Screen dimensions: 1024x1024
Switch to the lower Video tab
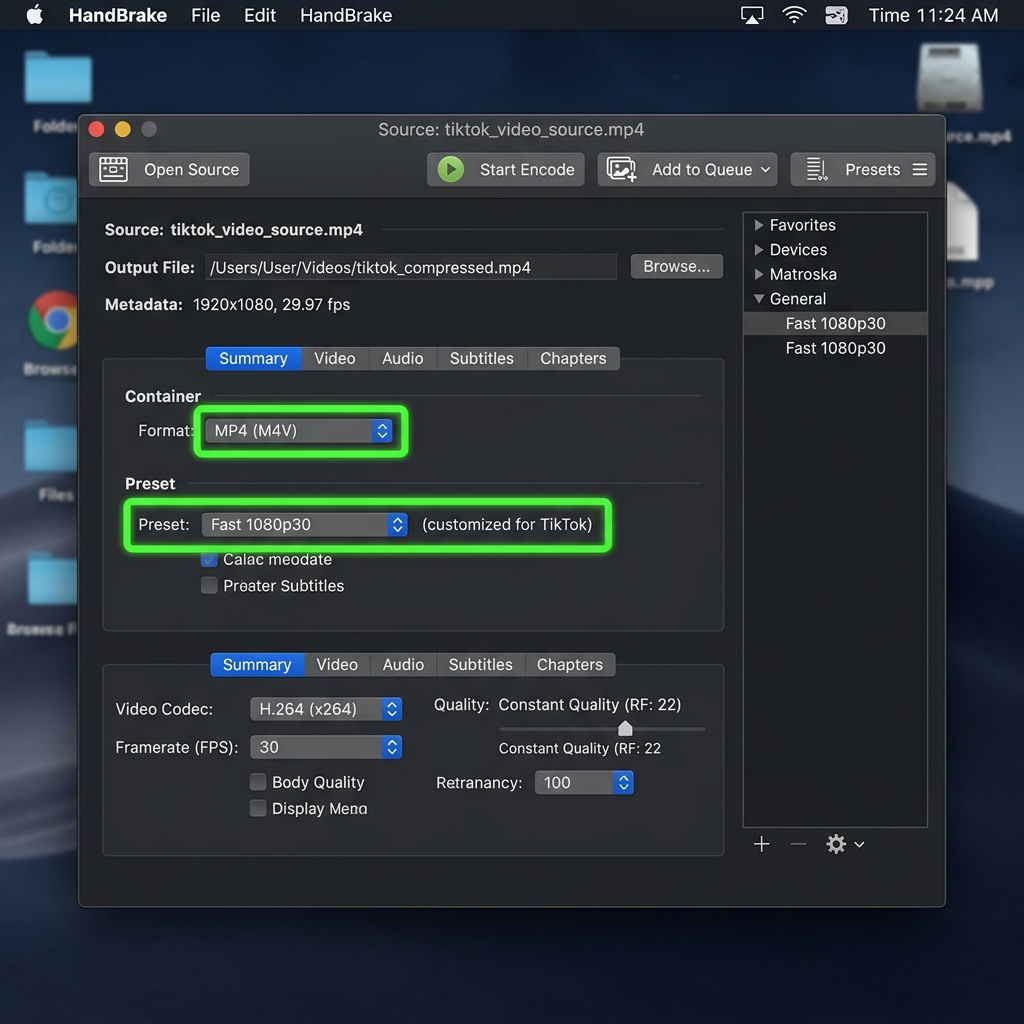(337, 665)
